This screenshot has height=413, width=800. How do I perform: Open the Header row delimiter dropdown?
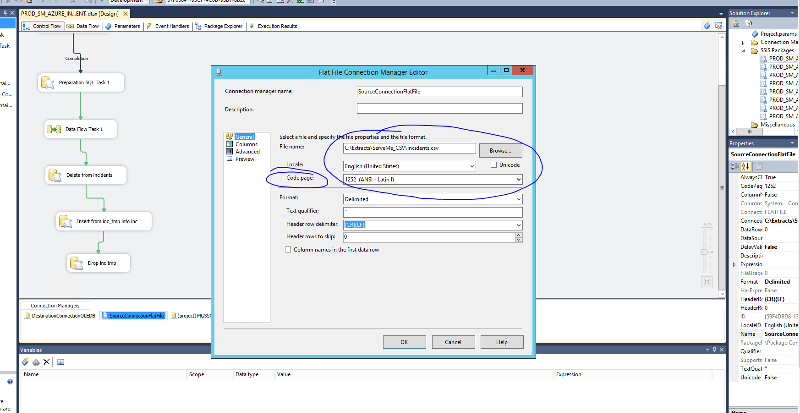point(518,225)
